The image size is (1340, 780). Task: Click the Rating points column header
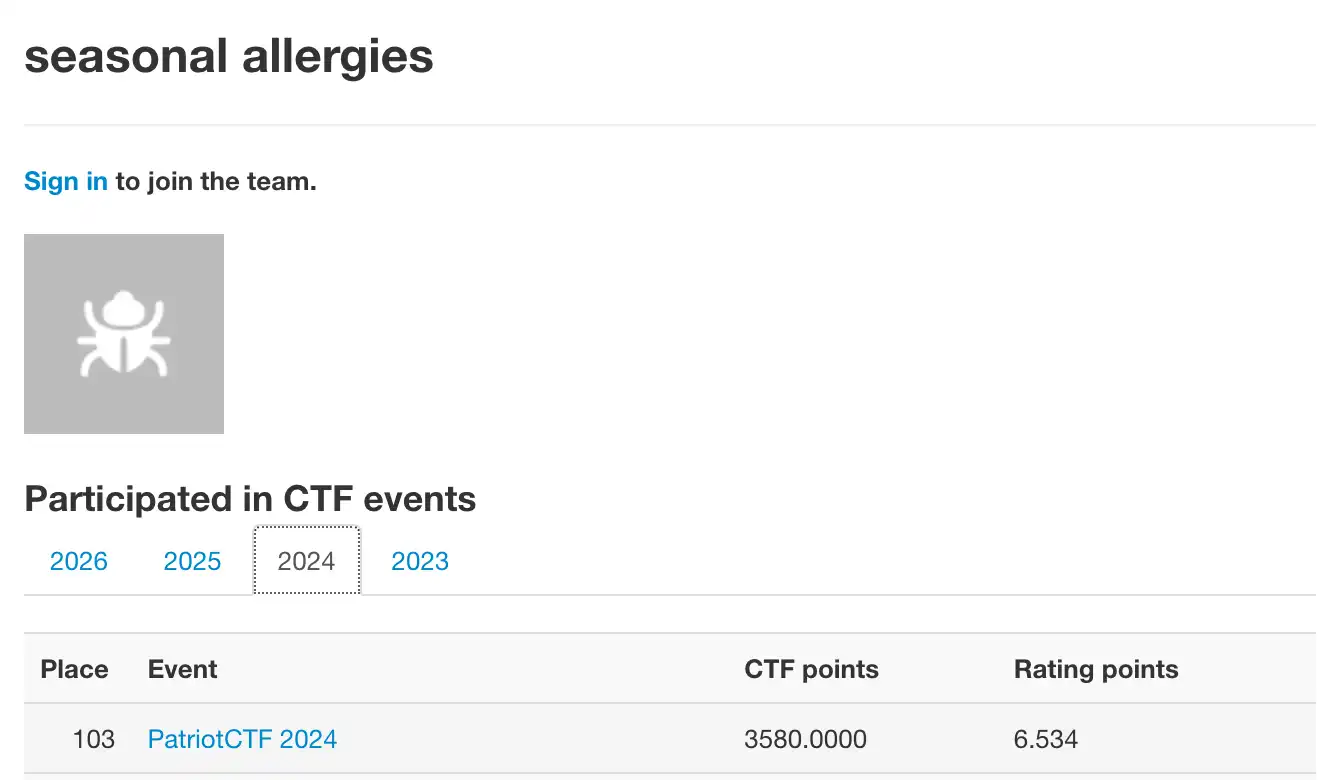(1096, 669)
